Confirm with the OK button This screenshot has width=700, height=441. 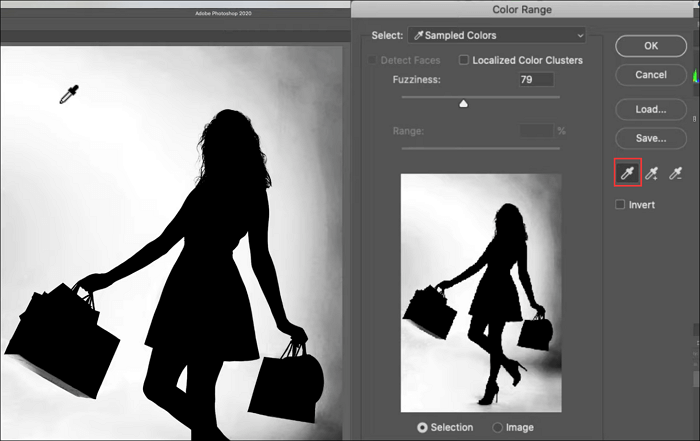(x=650, y=46)
